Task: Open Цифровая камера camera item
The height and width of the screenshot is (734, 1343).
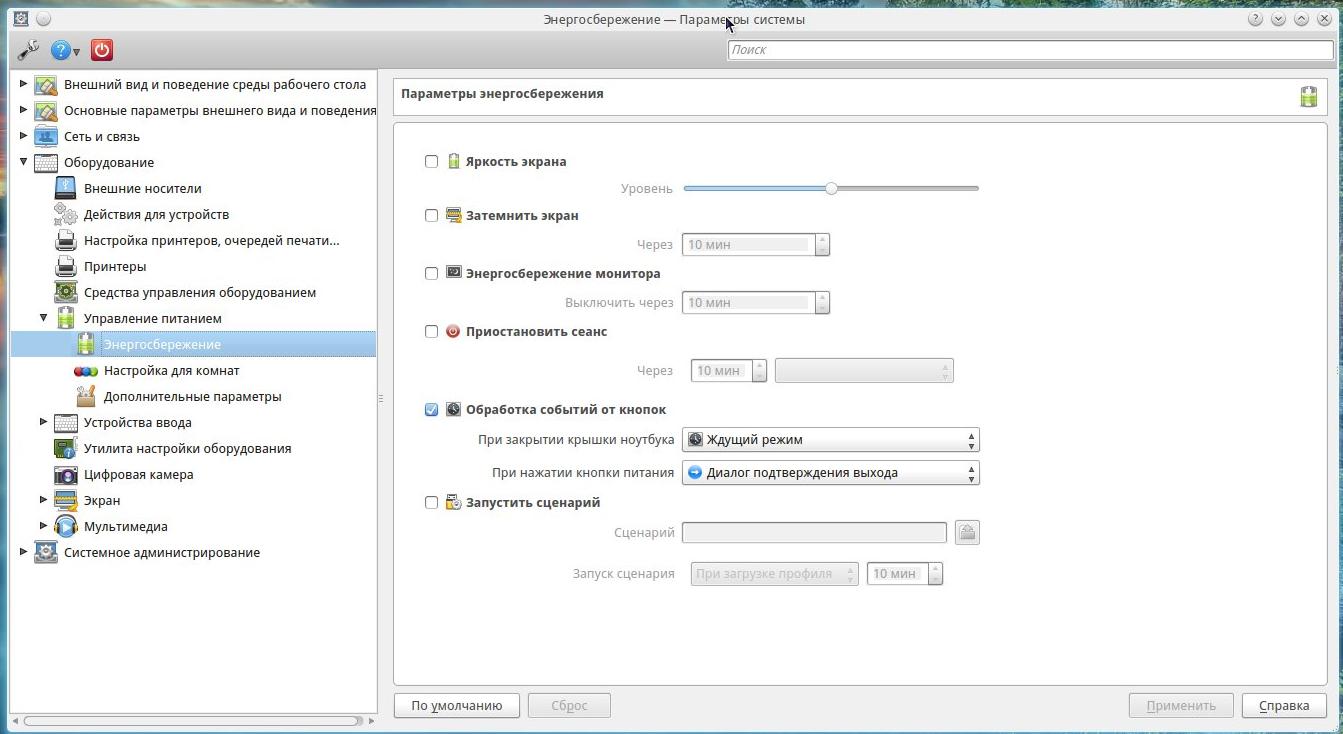Action: click(138, 475)
